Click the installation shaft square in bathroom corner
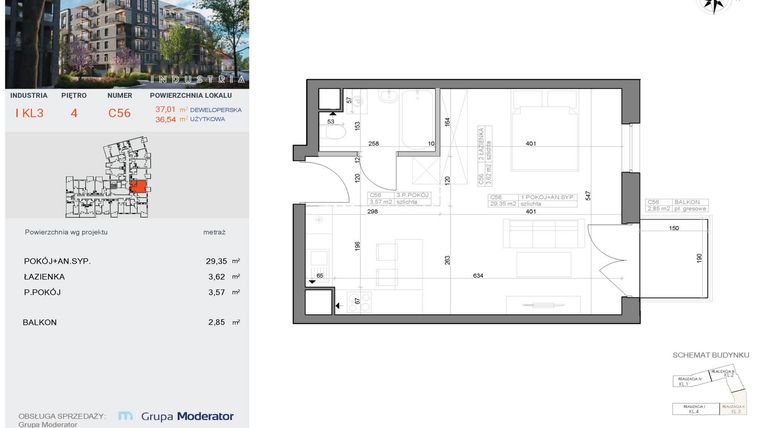This screenshot has width=760, height=428. (x=330, y=99)
